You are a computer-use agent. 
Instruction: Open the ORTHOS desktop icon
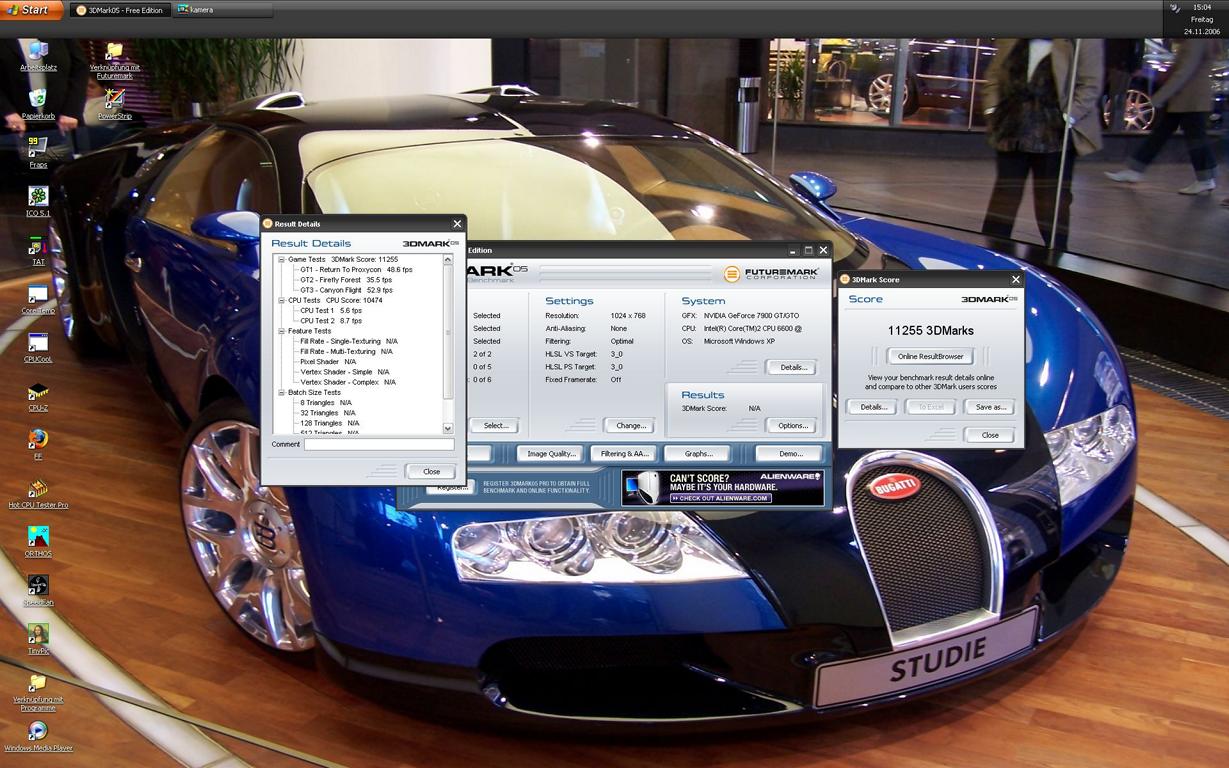click(38, 541)
